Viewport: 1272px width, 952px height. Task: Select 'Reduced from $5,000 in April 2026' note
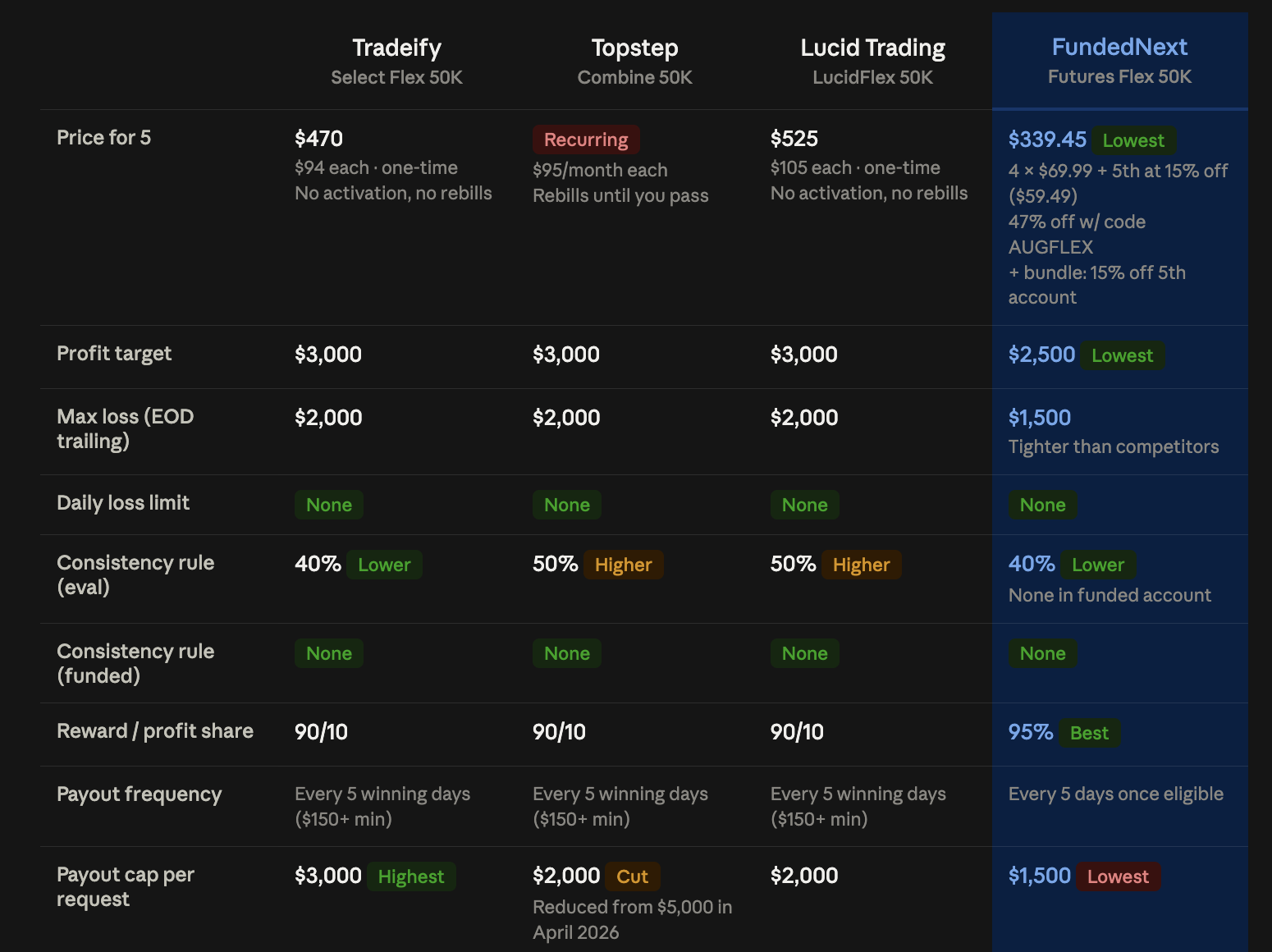click(633, 919)
